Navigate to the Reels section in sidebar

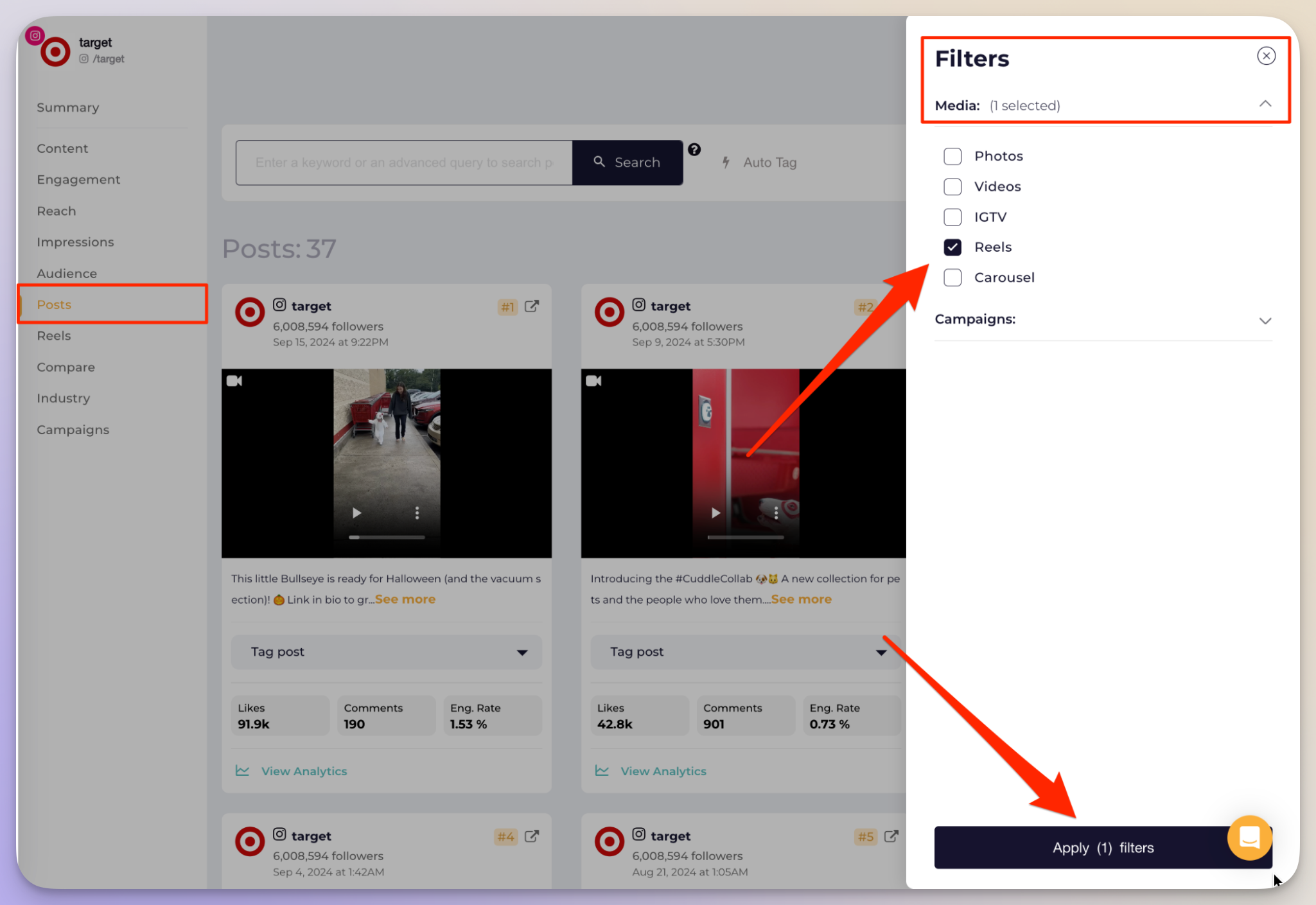tap(54, 335)
